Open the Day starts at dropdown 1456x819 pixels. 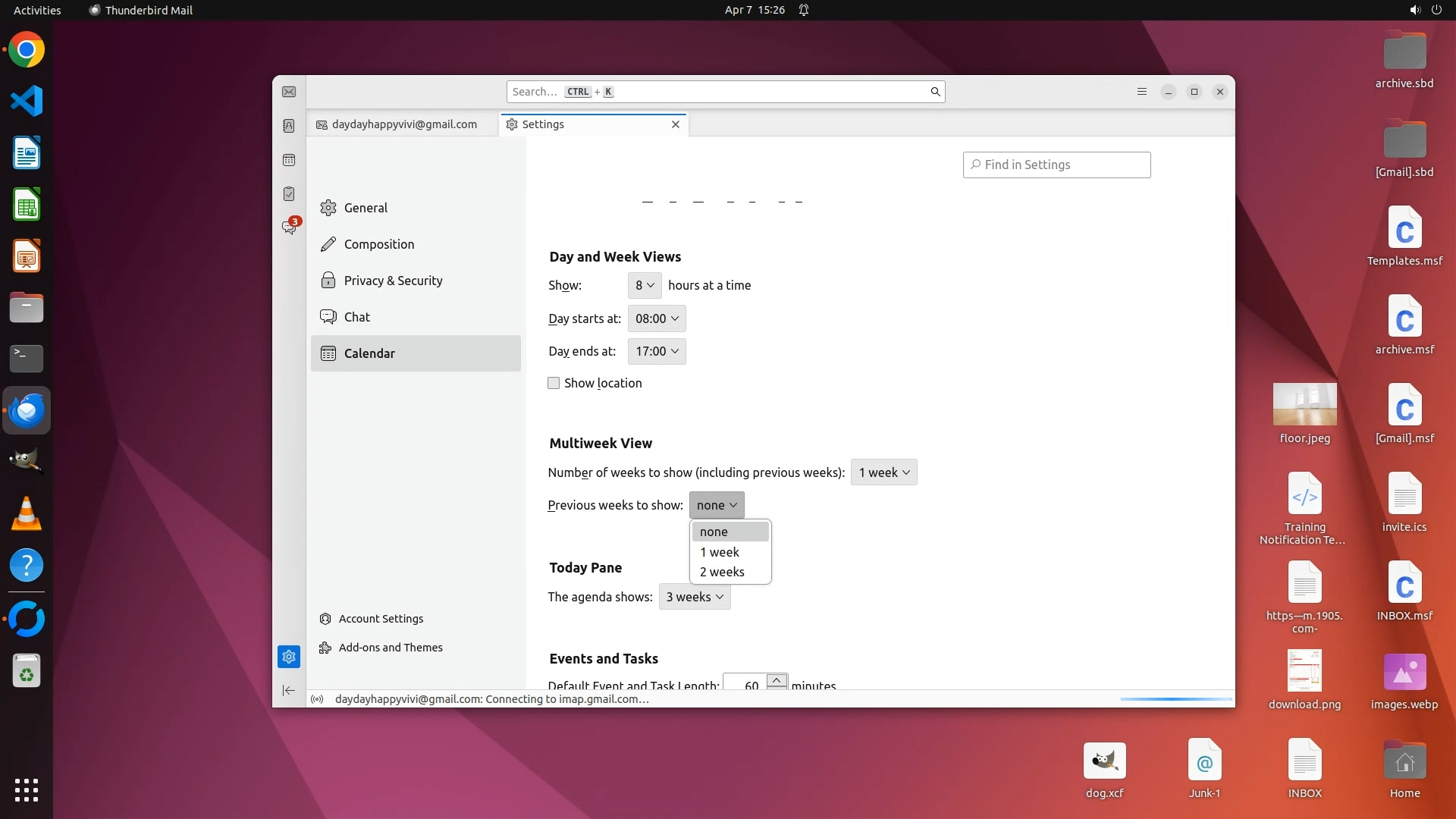(657, 318)
